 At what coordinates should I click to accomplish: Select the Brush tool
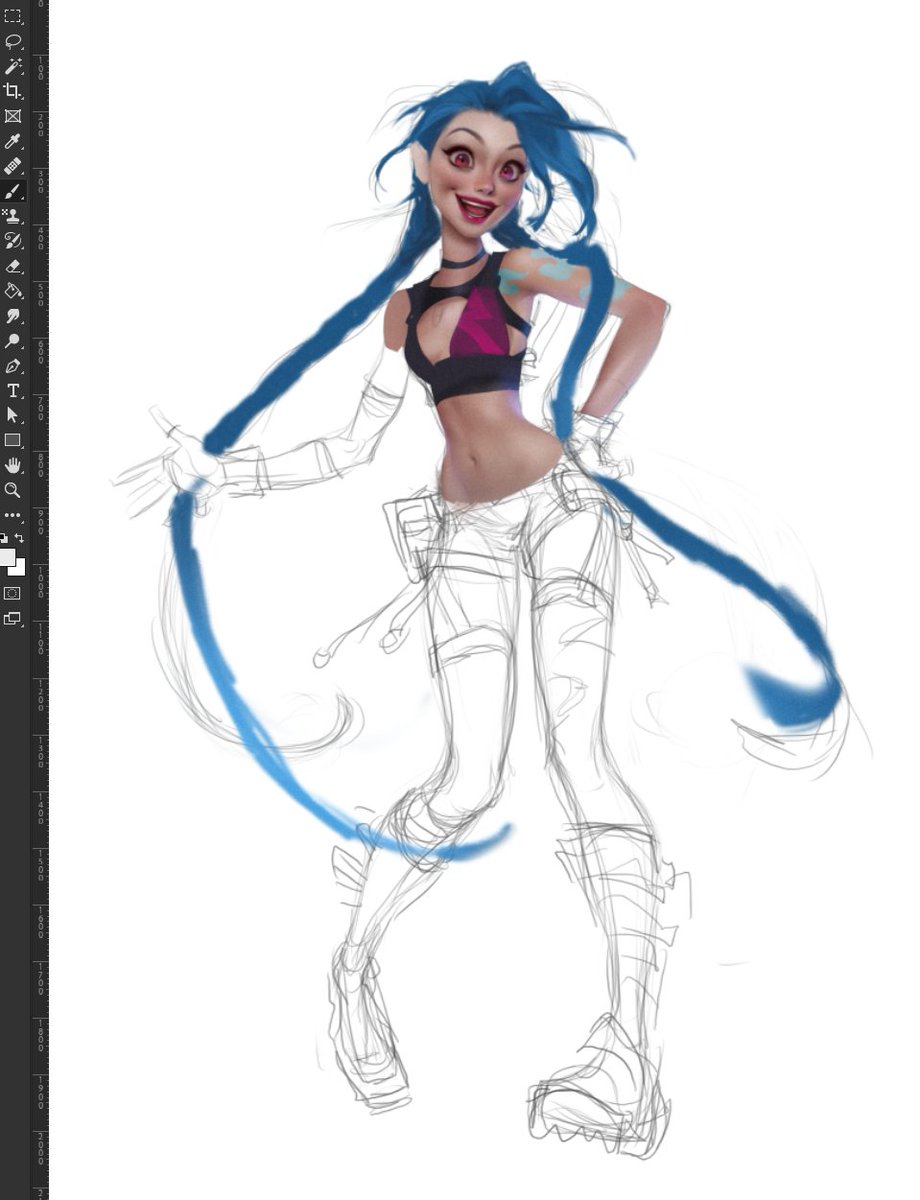pos(12,191)
